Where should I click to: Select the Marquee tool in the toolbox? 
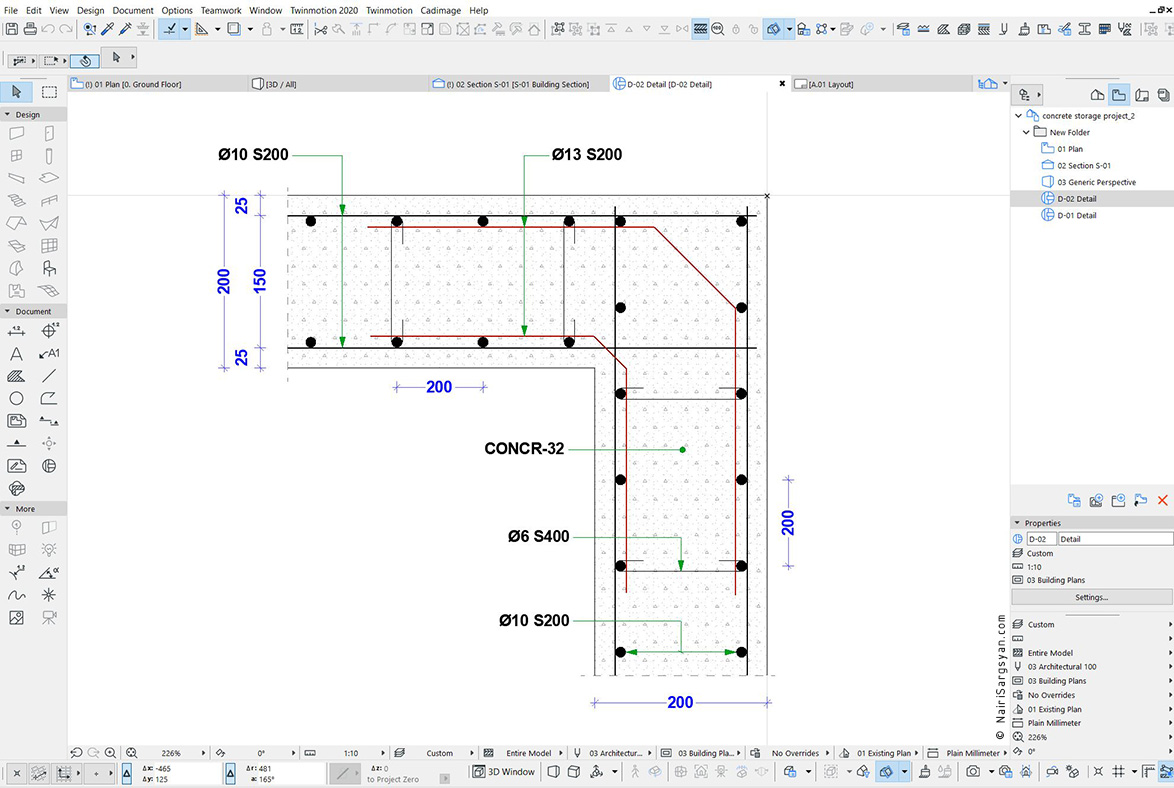point(49,92)
